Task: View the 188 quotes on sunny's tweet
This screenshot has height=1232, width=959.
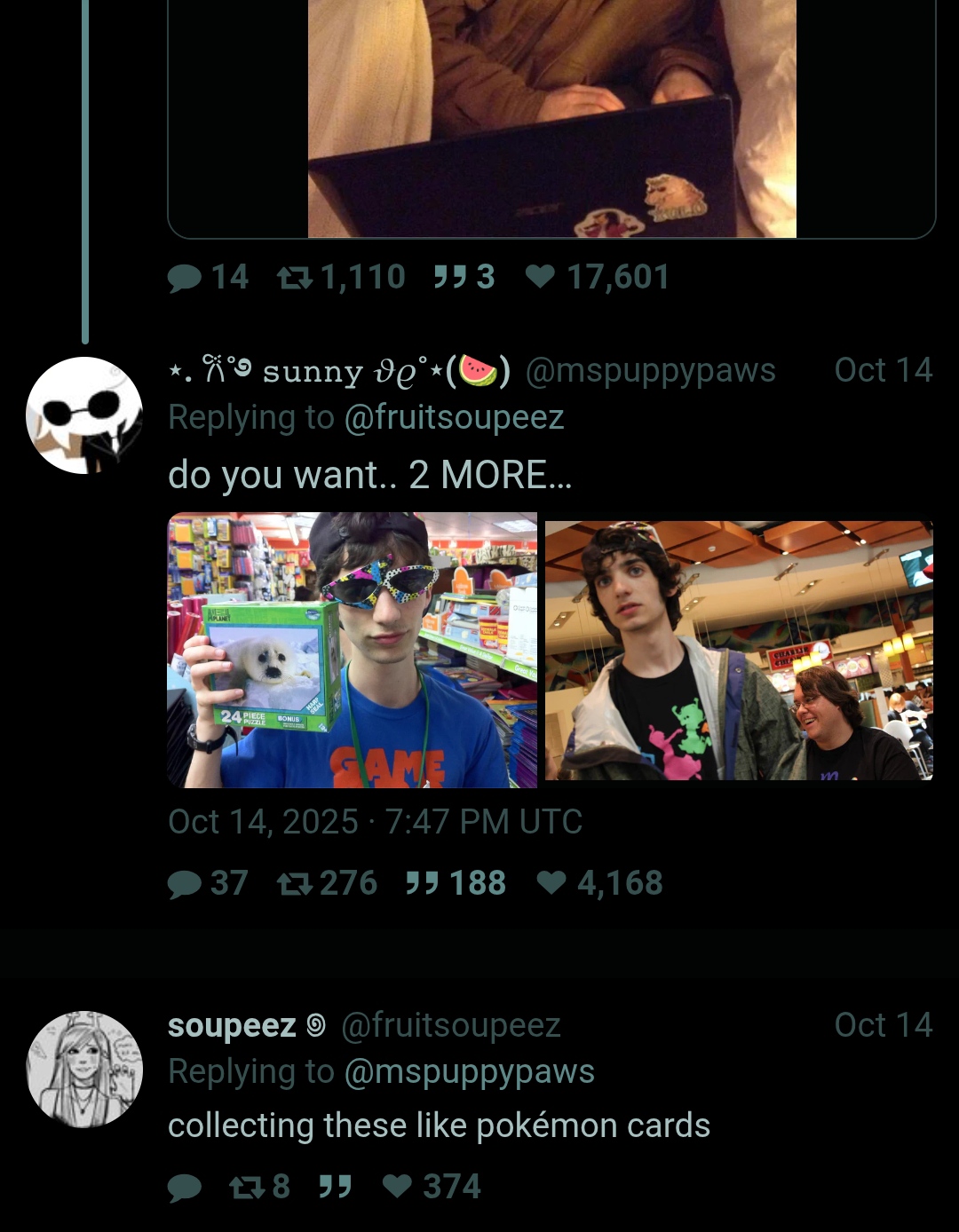Action: (x=456, y=883)
